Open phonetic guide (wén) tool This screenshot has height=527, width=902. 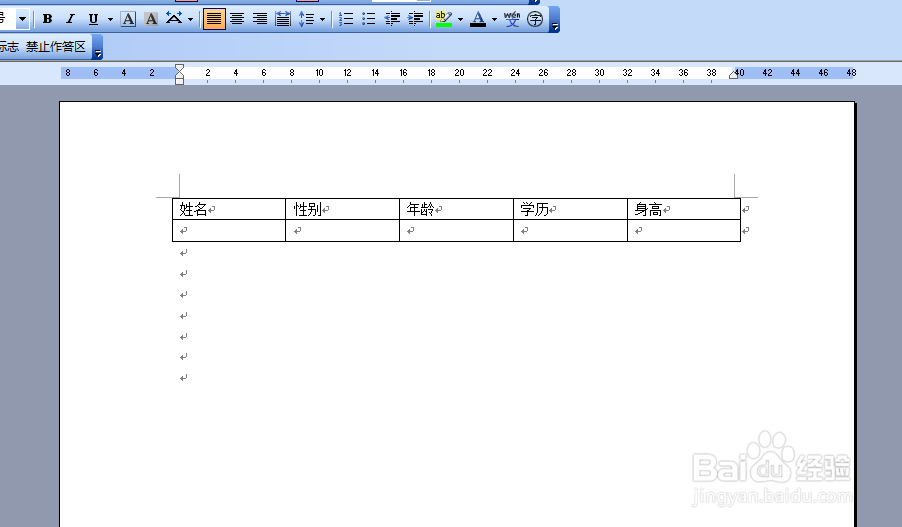pyautogui.click(x=512, y=19)
